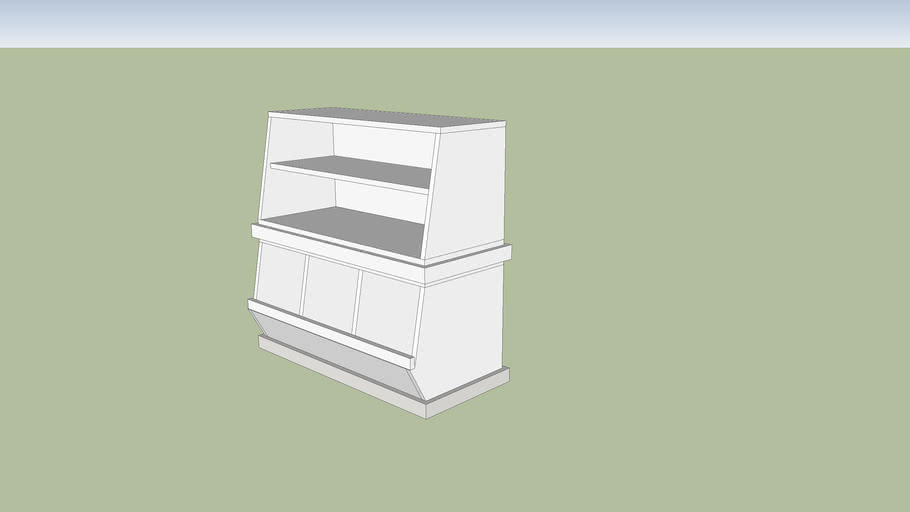Viewport: 910px width, 512px height.
Task: Click the base plinth's right end face
Action: [468, 392]
